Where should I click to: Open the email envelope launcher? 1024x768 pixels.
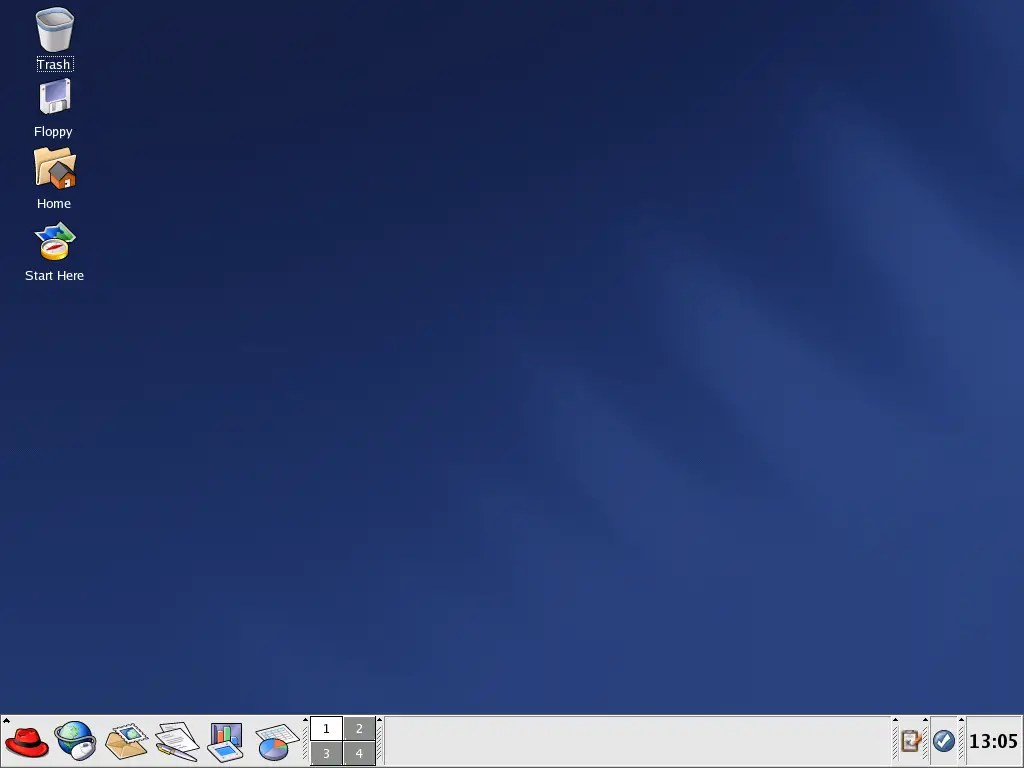pyautogui.click(x=126, y=742)
